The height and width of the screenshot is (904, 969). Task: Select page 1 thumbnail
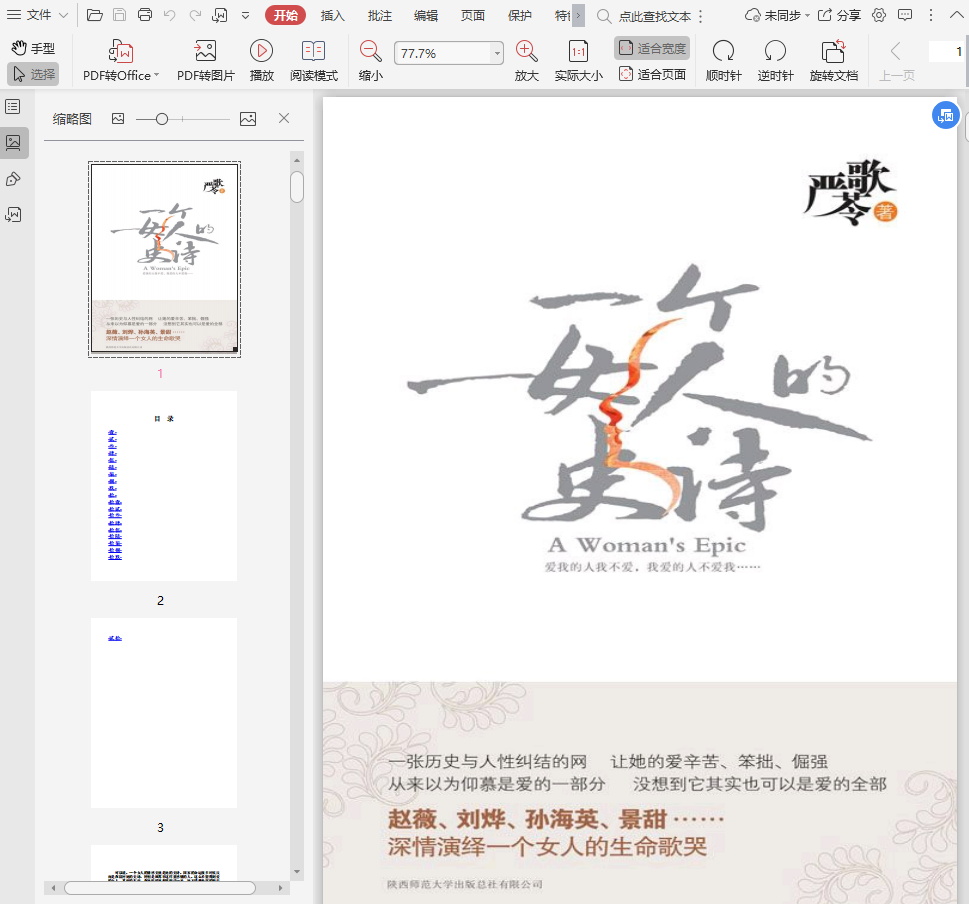click(164, 259)
